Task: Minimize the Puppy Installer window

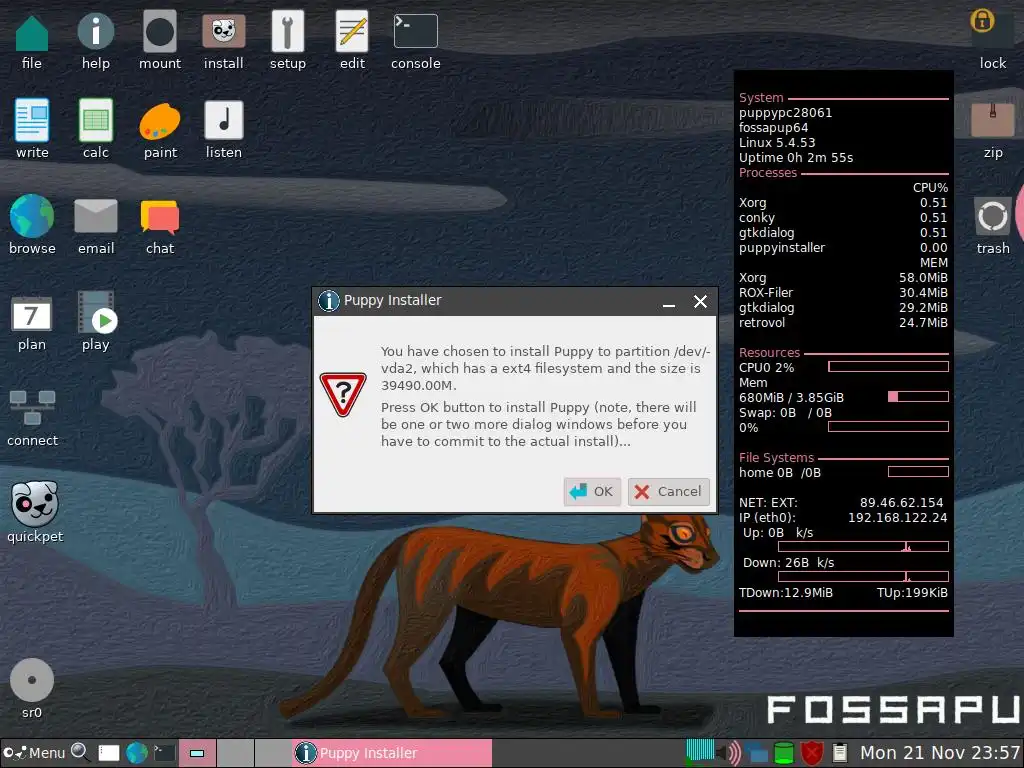Action: click(669, 302)
